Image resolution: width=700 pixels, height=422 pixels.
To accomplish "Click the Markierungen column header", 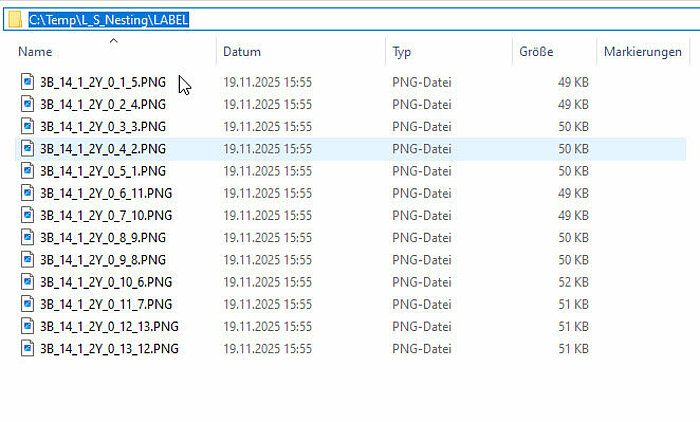I will [642, 51].
